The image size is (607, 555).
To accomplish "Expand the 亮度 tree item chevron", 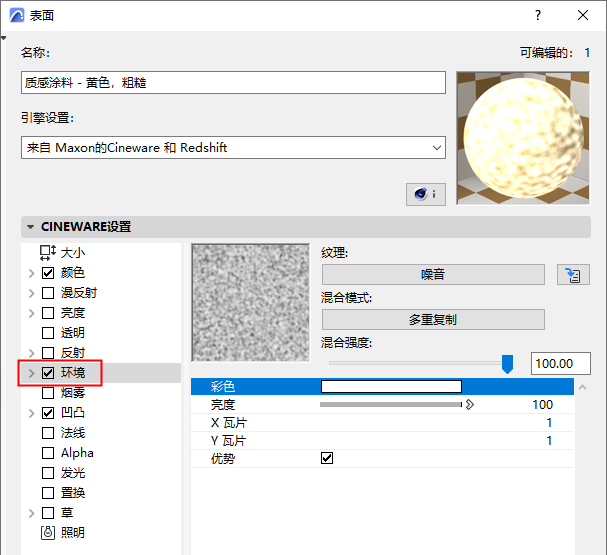I will 32,313.
